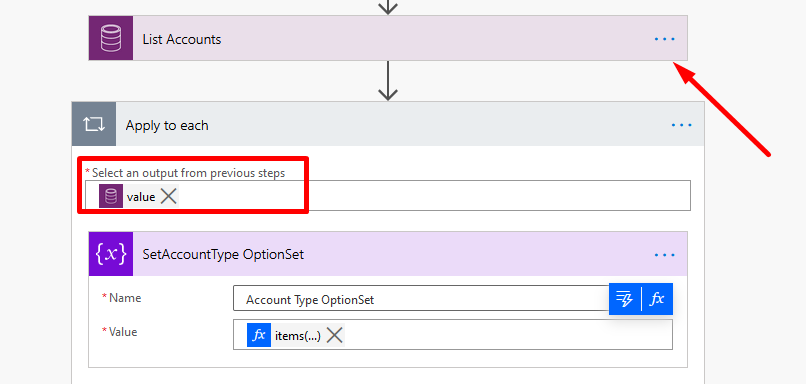Click the SetAccountType variable braces icon
Image resolution: width=806 pixels, height=384 pixels.
(111, 254)
